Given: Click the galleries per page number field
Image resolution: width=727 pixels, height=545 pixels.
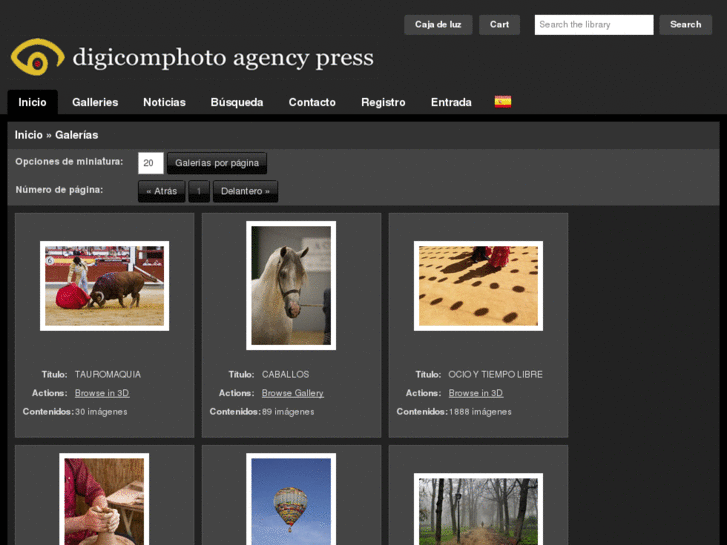Looking at the screenshot, I should point(151,163).
